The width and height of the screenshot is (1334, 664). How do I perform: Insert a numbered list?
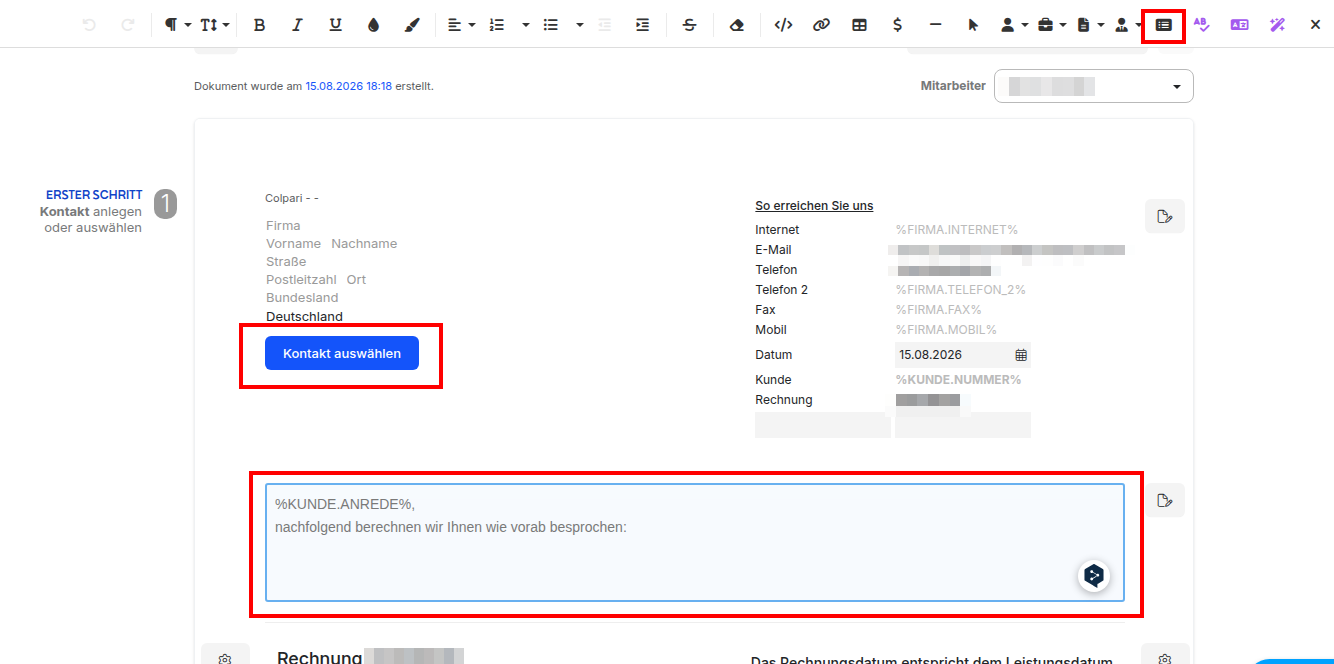point(497,25)
